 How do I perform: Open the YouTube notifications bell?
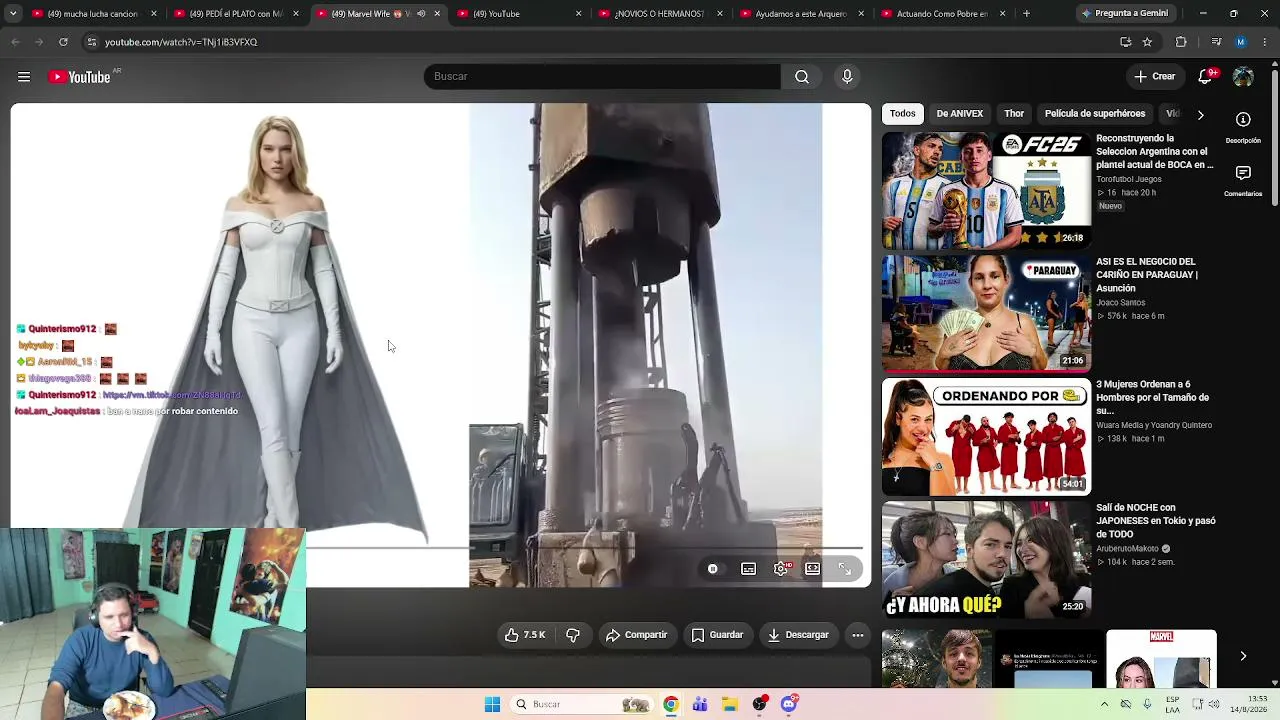click(1206, 77)
